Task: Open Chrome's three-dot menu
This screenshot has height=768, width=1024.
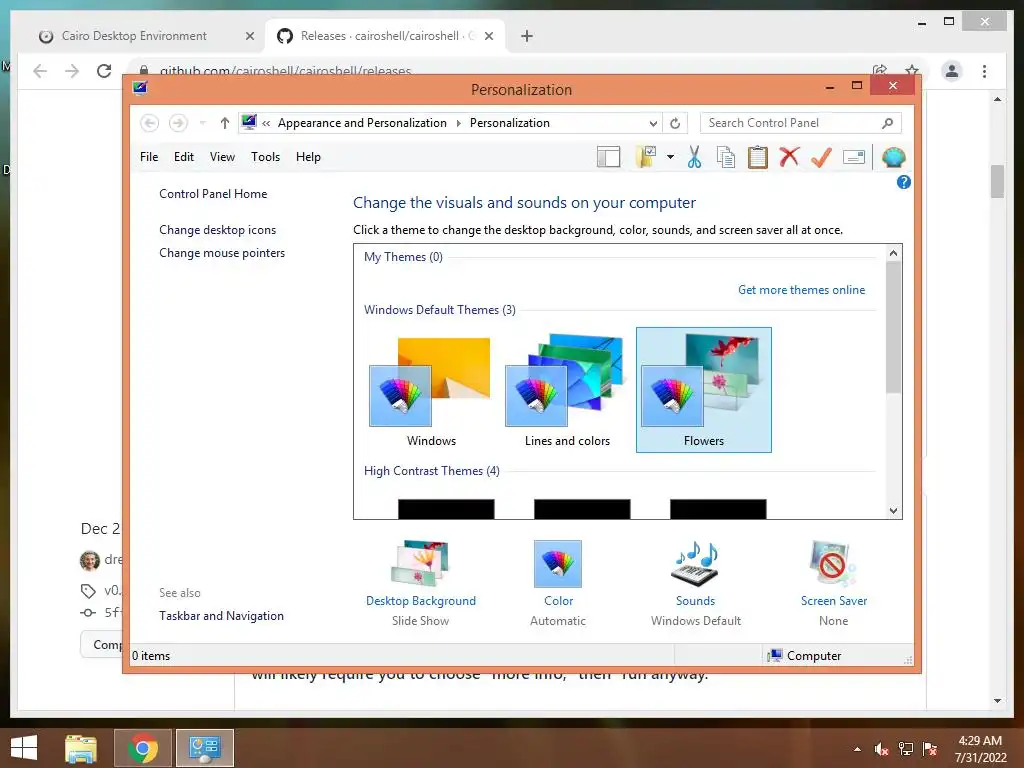Action: click(984, 71)
